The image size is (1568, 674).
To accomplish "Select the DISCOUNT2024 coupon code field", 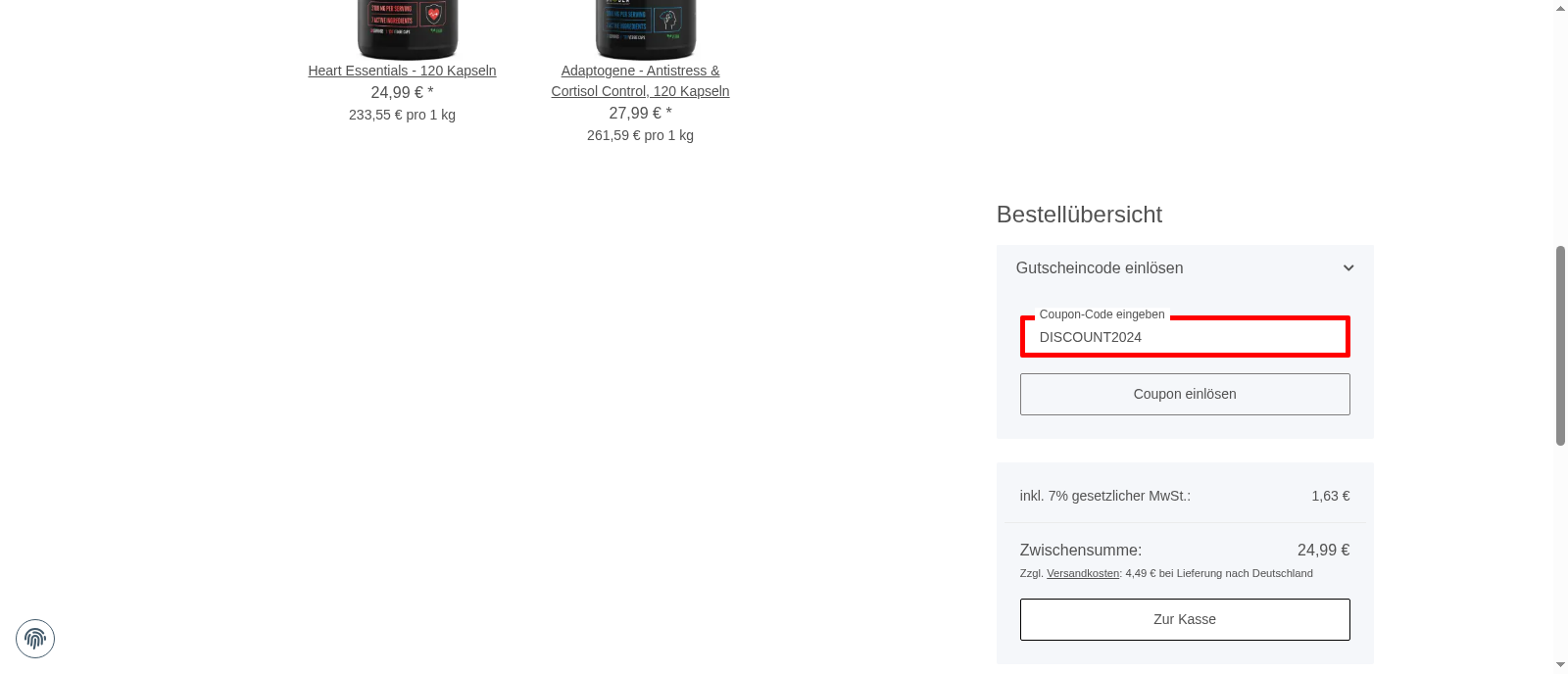I will pos(1185,337).
